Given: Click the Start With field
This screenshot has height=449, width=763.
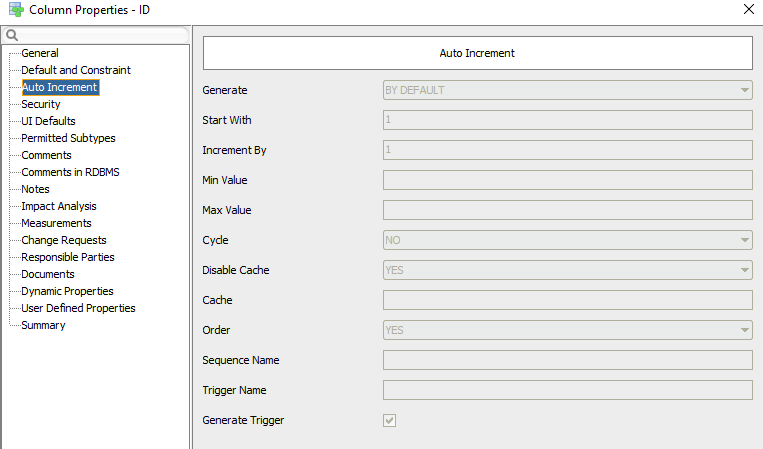Looking at the screenshot, I should point(567,120).
